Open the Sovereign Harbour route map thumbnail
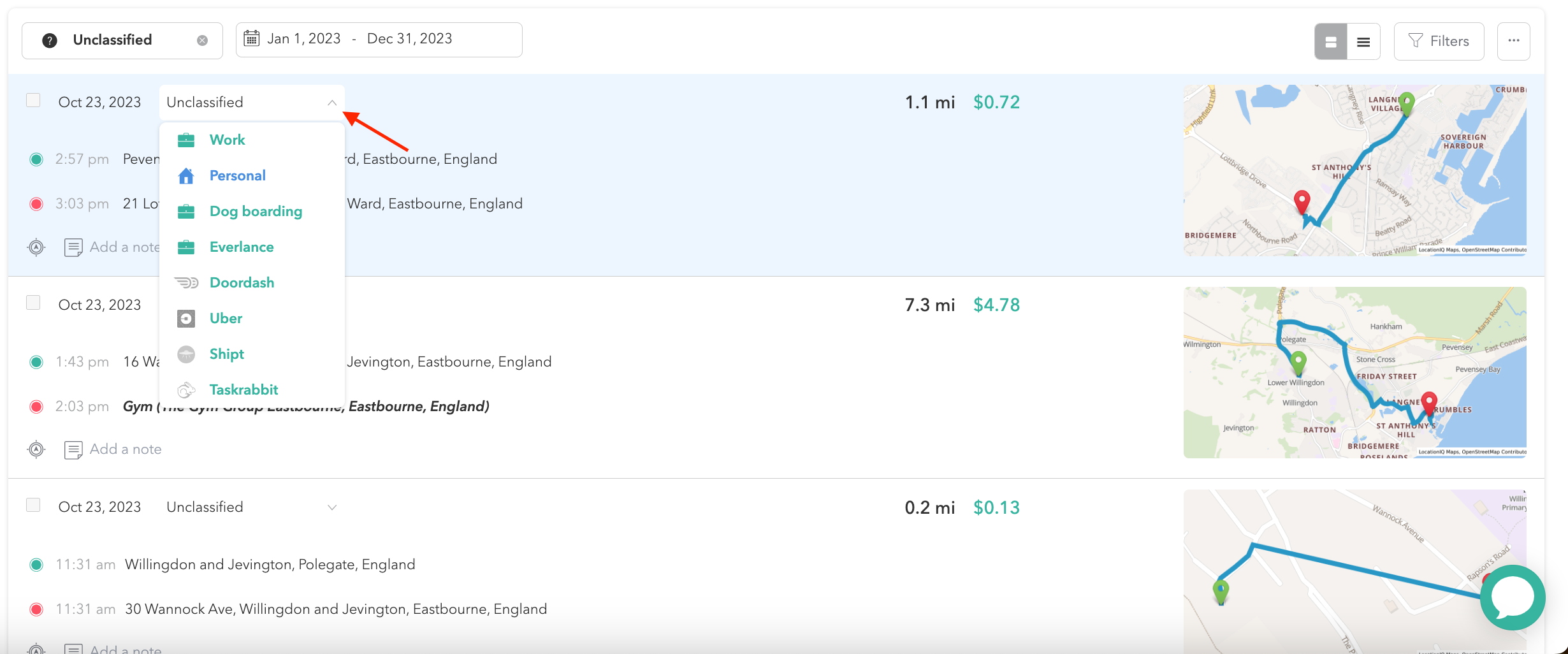This screenshot has height=654, width=1568. click(x=1354, y=171)
